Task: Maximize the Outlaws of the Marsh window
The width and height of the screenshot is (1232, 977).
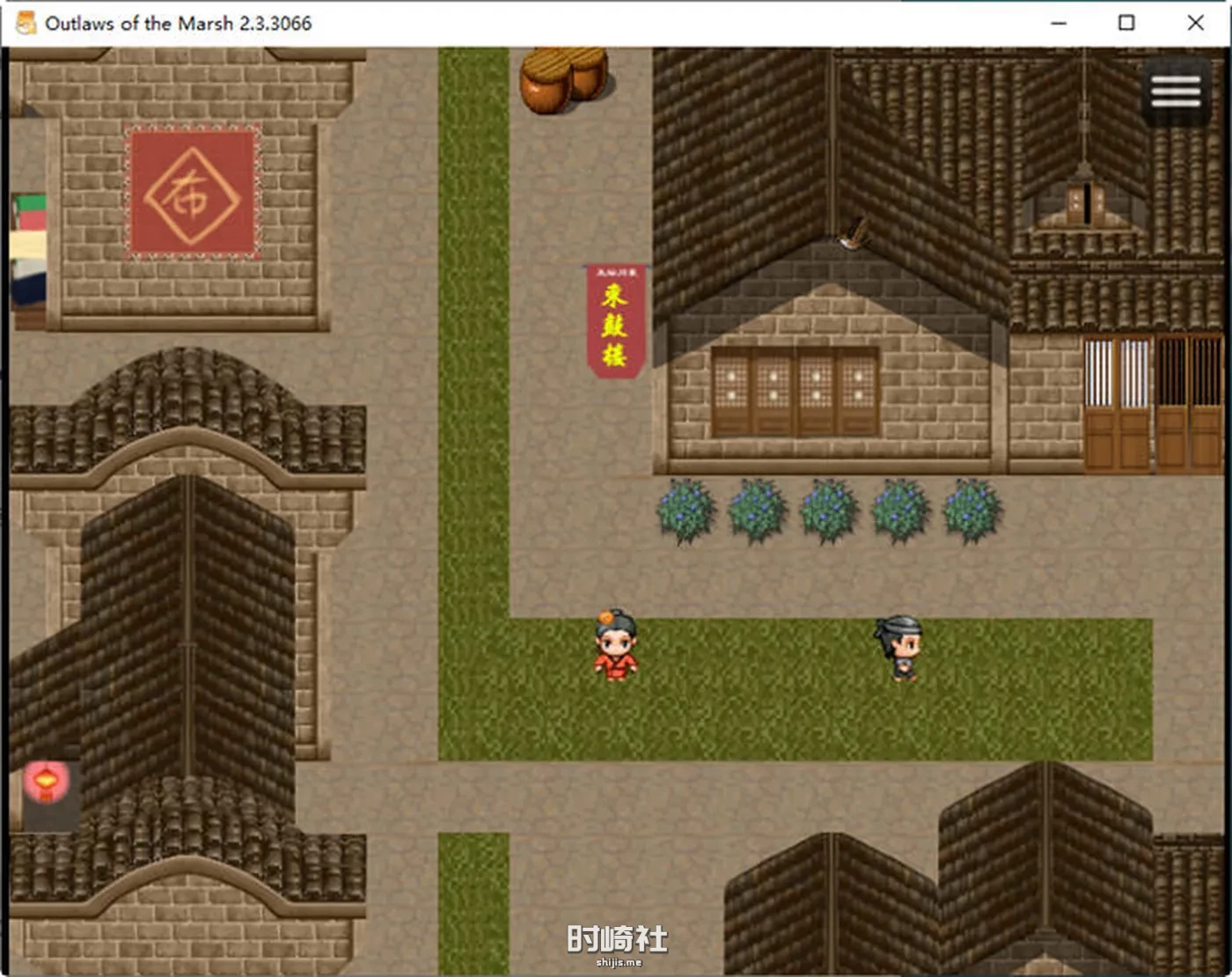Action: click(x=1126, y=23)
